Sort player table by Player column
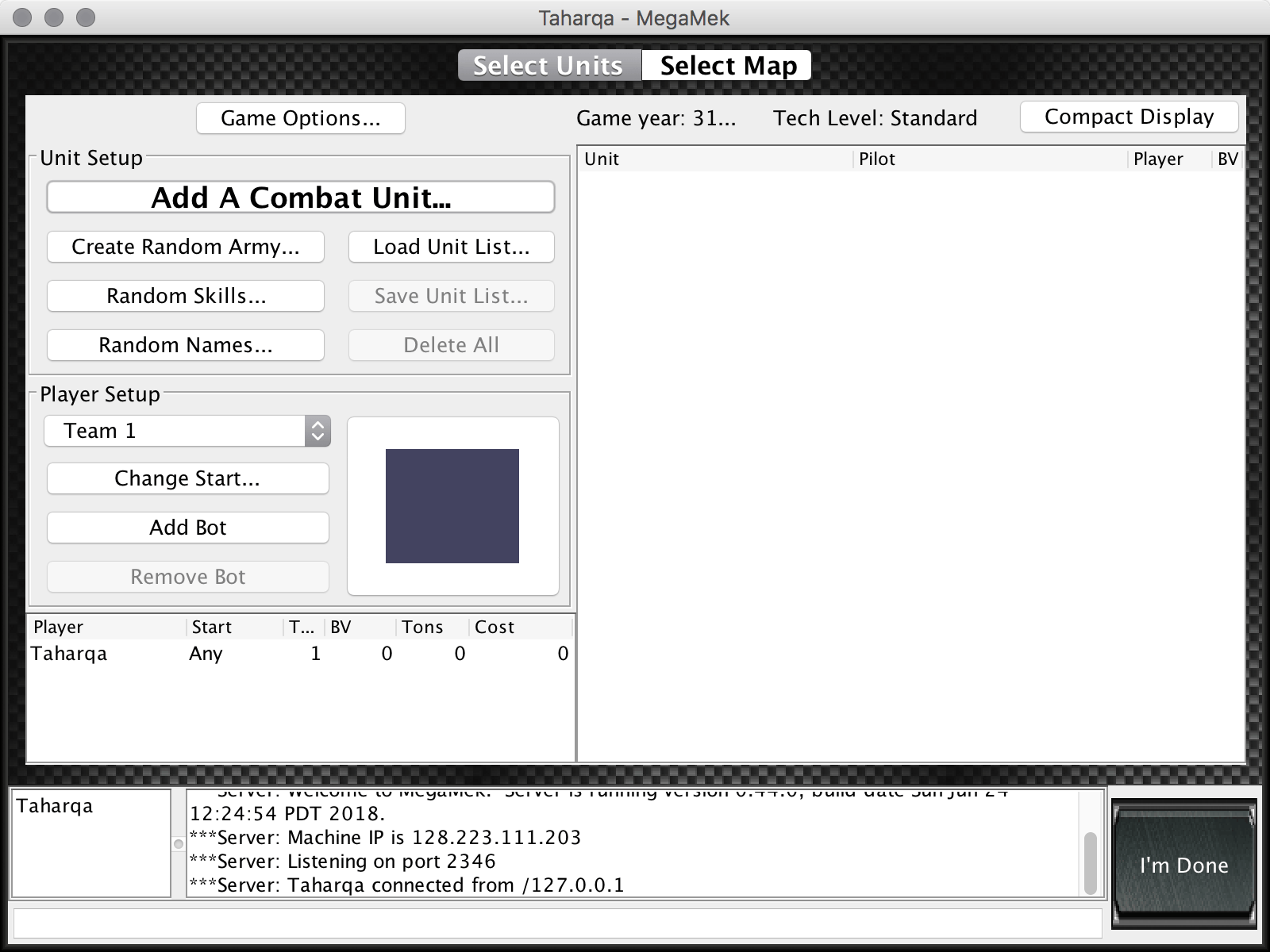 tap(107, 627)
